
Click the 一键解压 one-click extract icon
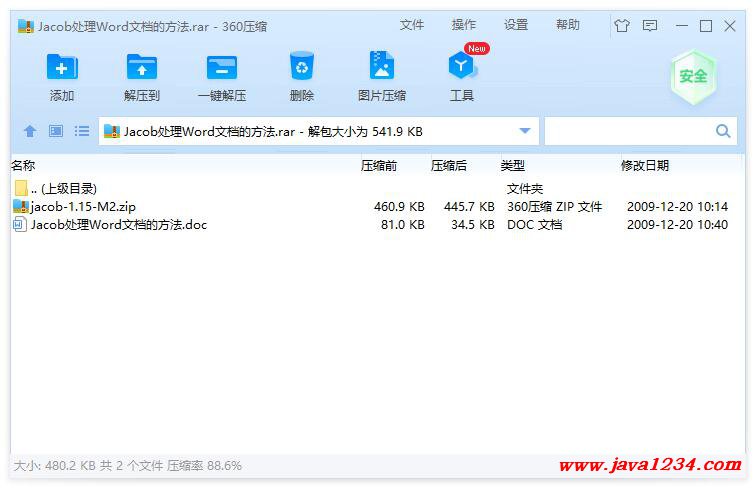pos(222,67)
